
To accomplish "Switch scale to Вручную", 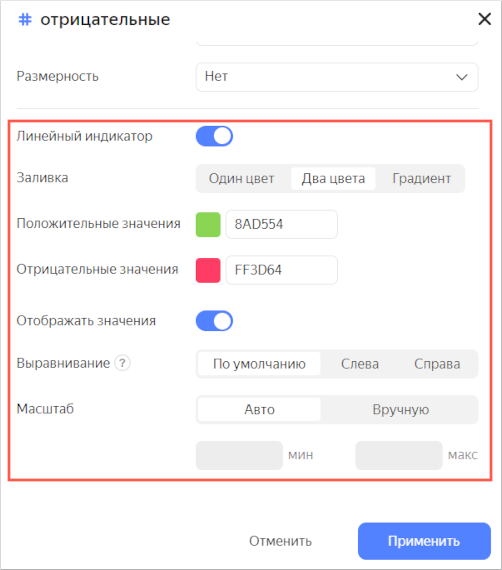I will [401, 410].
